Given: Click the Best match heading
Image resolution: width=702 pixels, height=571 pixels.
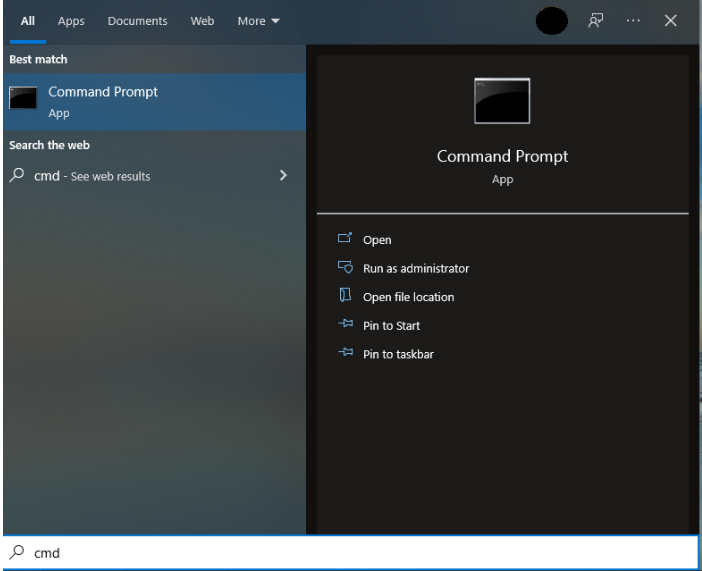Looking at the screenshot, I should (x=38, y=60).
